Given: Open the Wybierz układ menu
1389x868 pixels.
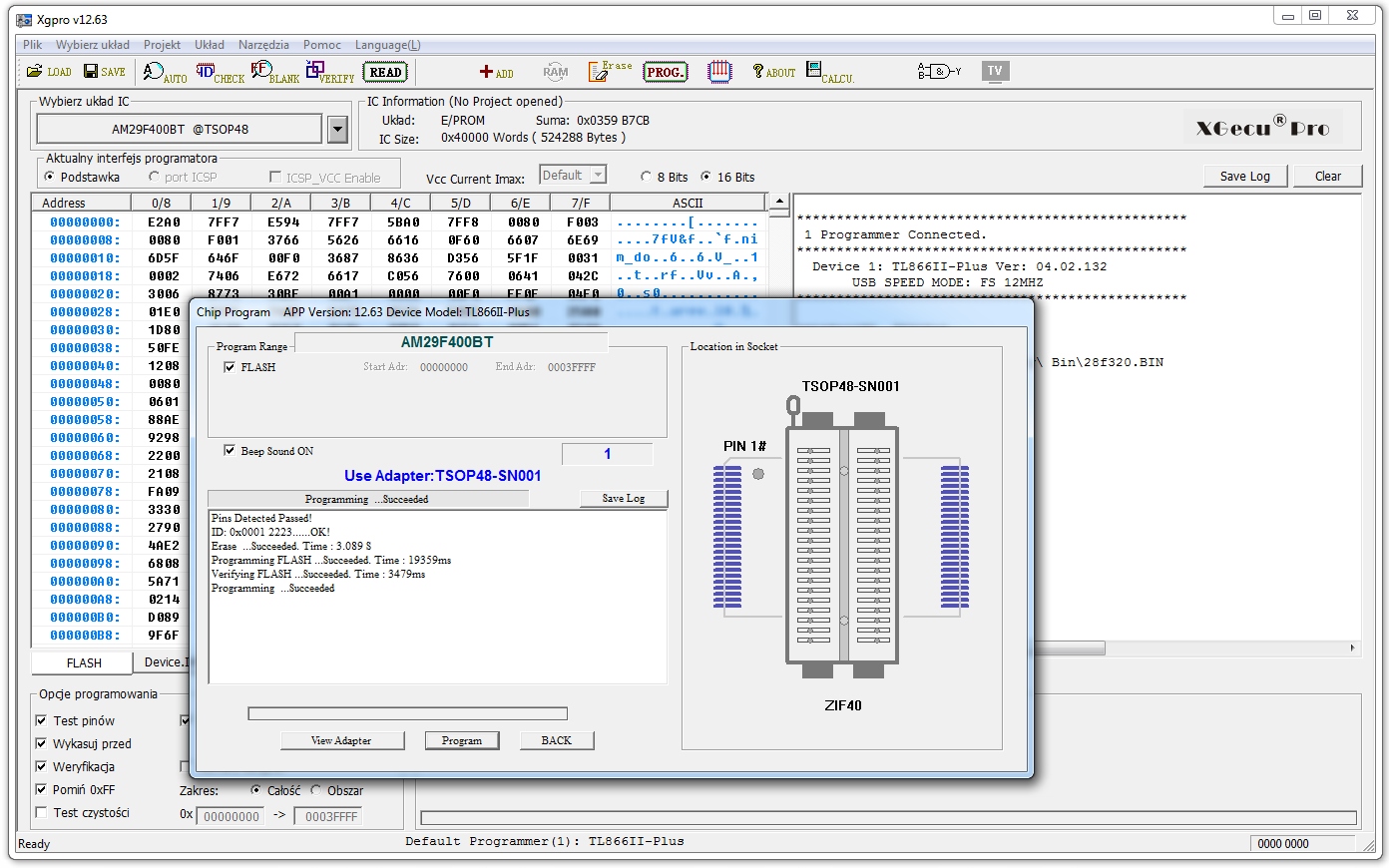Looking at the screenshot, I should (x=93, y=45).
